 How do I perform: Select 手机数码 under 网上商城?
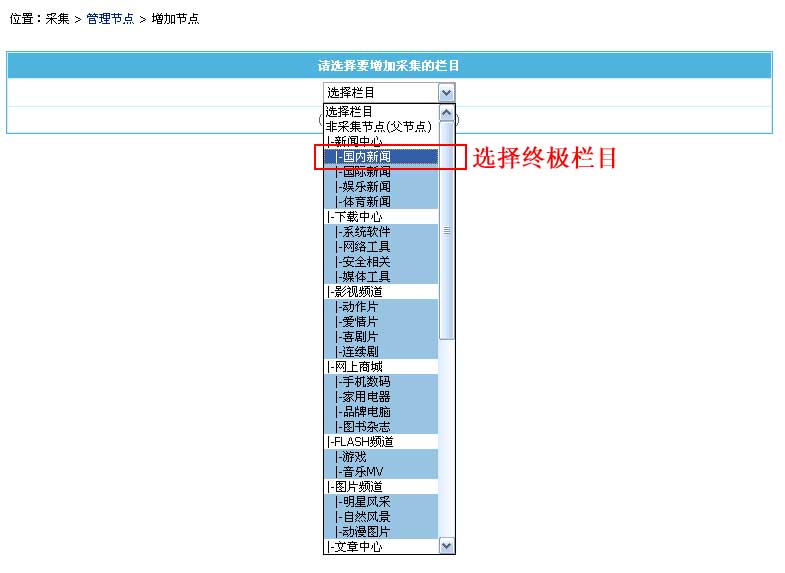point(365,382)
